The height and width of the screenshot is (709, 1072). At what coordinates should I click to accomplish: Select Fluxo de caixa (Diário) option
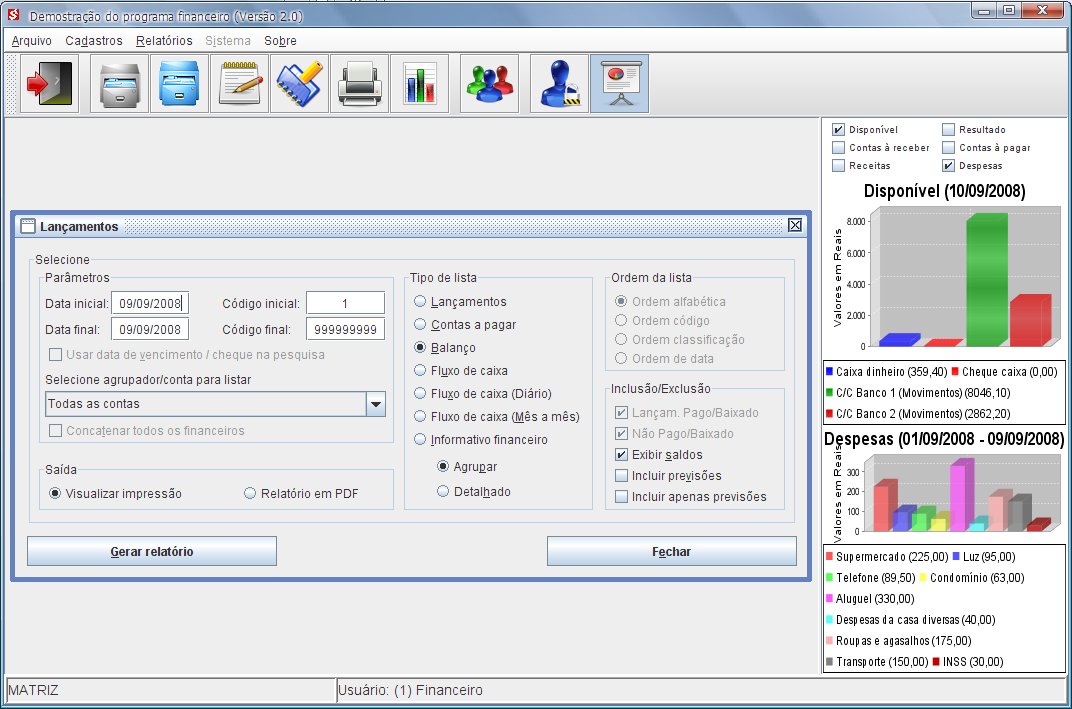420,393
